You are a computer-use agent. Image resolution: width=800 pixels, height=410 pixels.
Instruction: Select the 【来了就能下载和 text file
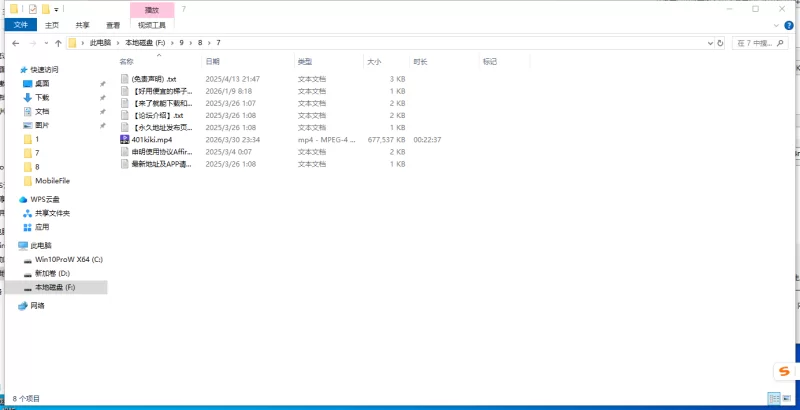(161, 104)
